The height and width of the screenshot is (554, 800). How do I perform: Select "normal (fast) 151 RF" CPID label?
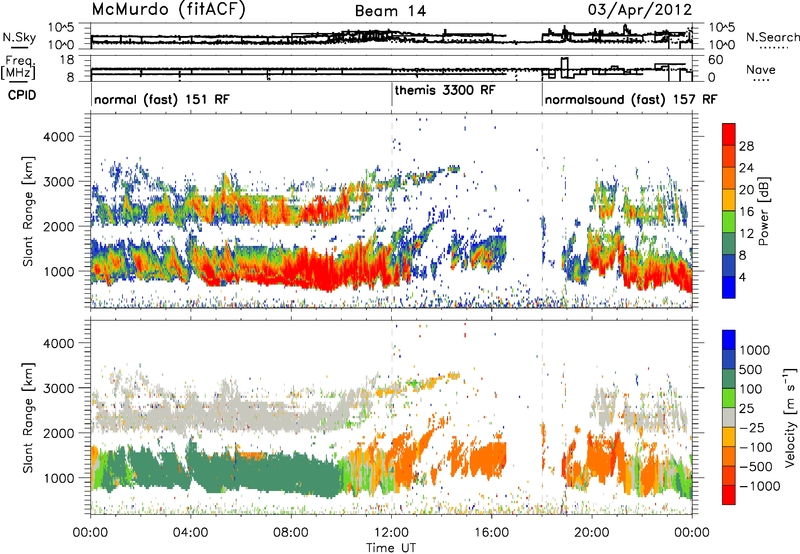click(162, 99)
